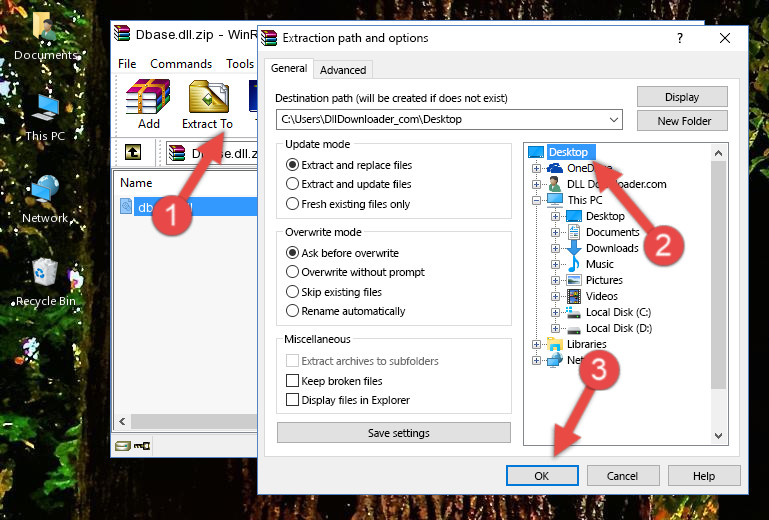The image size is (769, 520).
Task: Select Extract and update files option
Action: [x=348, y=184]
